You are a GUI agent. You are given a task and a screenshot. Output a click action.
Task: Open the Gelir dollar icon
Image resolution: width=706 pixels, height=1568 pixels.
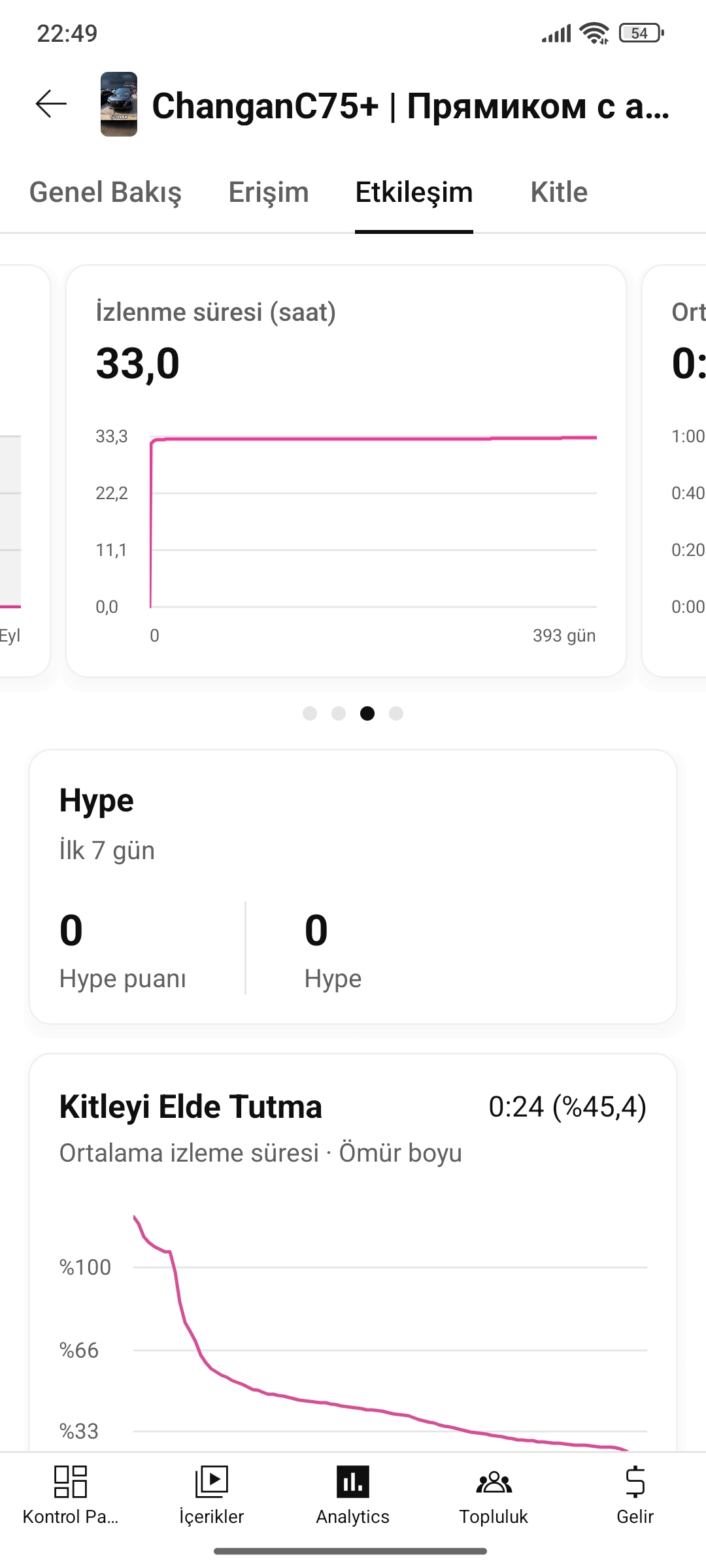coord(635,1481)
